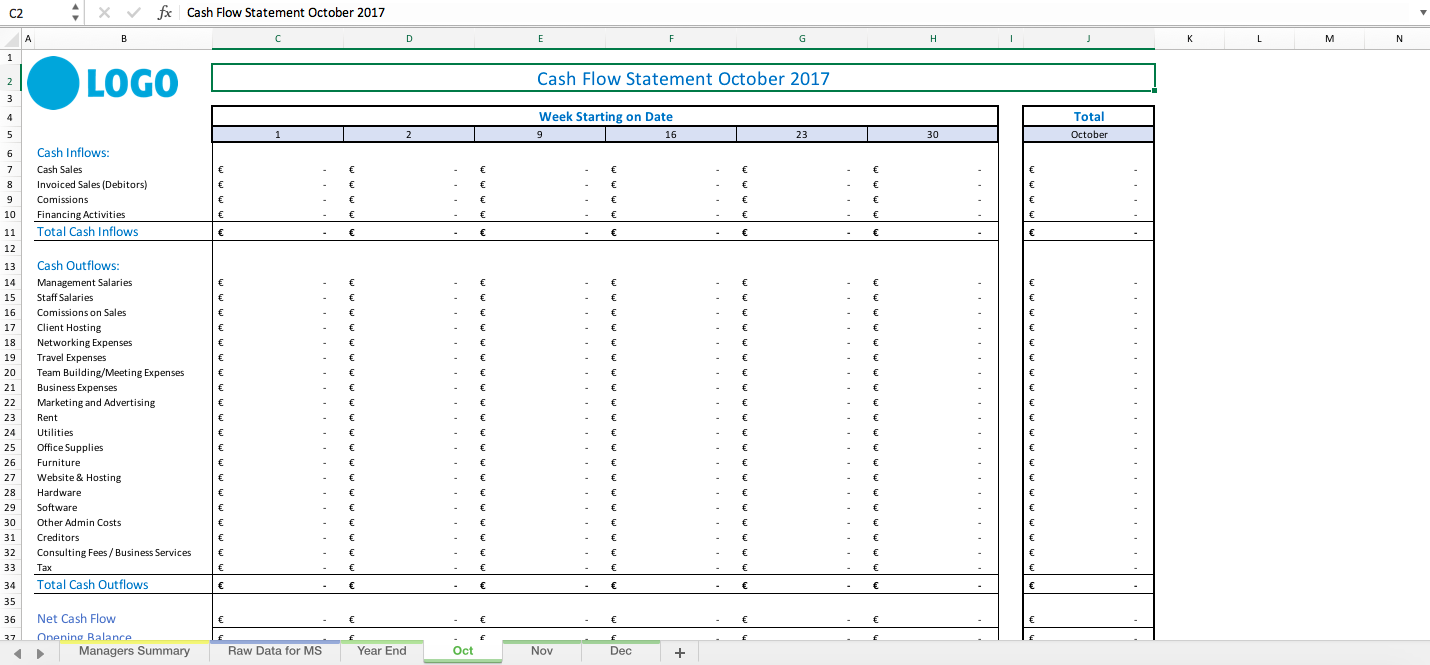This screenshot has width=1430, height=665.
Task: Click inside the formula bar
Action: pos(400,12)
